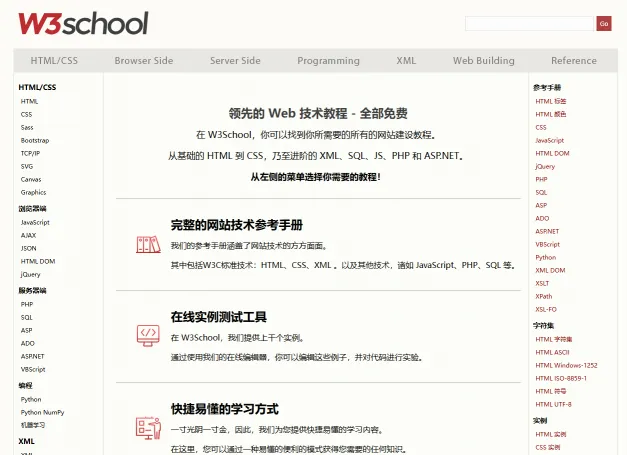Open CSS reference in right sidebar
The width and height of the screenshot is (627, 455).
[x=541, y=127]
